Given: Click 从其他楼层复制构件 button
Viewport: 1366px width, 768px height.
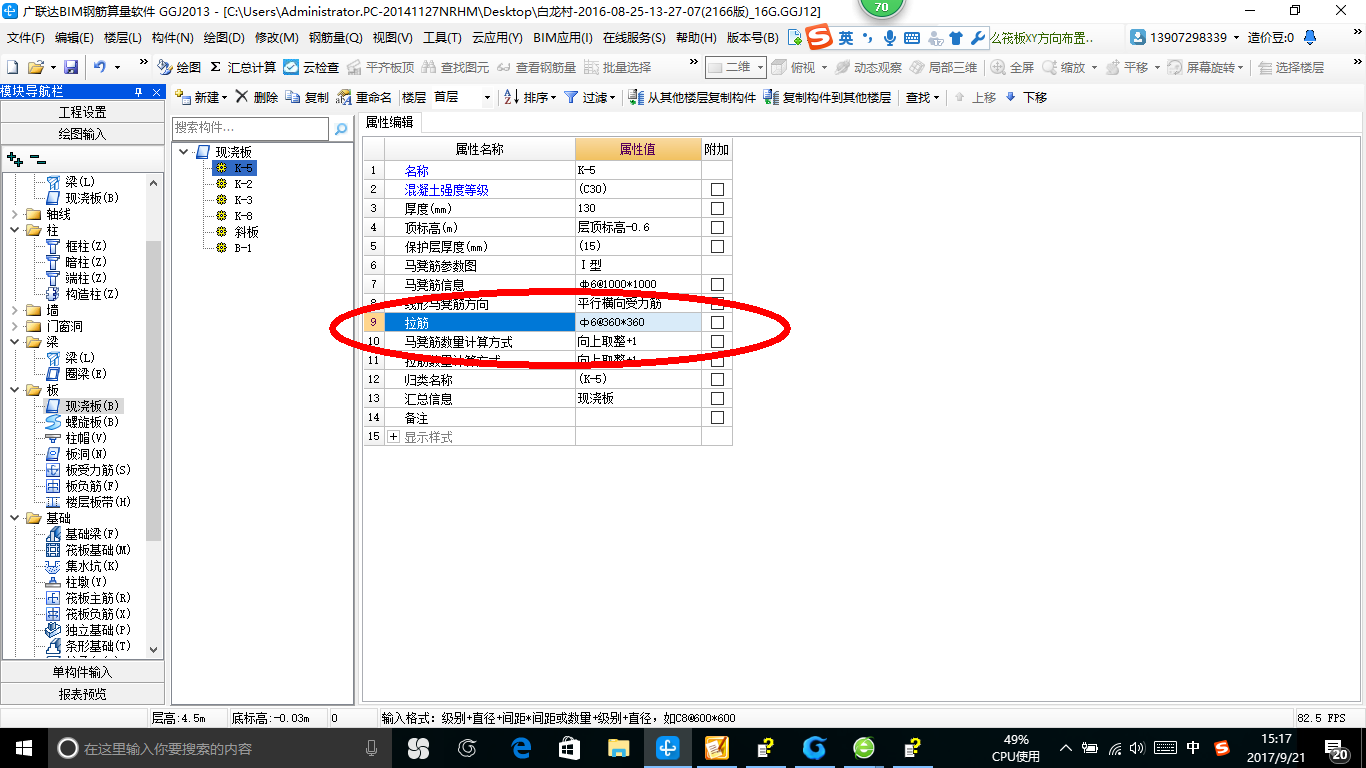Looking at the screenshot, I should [692, 97].
